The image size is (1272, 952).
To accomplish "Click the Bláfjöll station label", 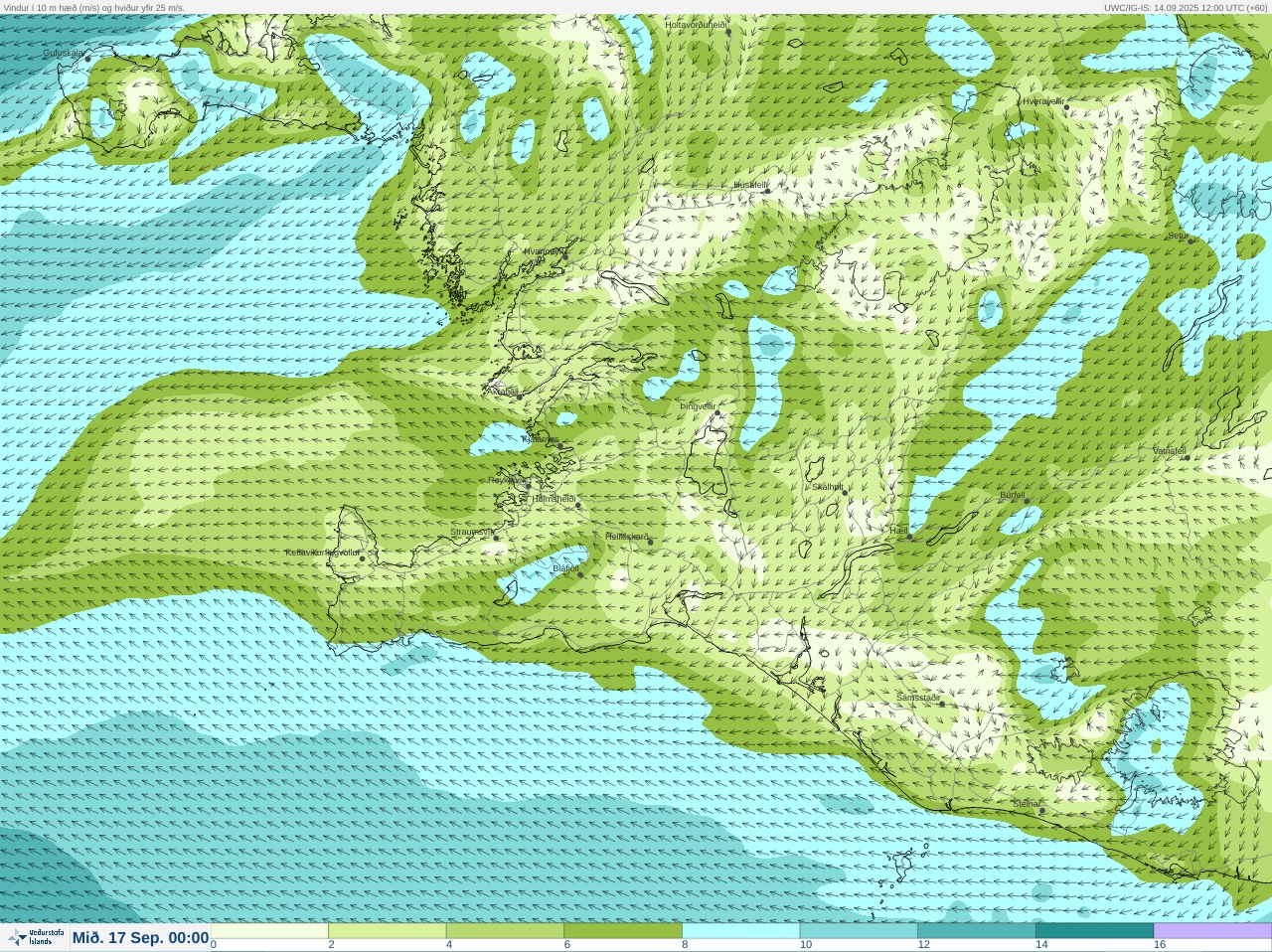I will [x=565, y=568].
